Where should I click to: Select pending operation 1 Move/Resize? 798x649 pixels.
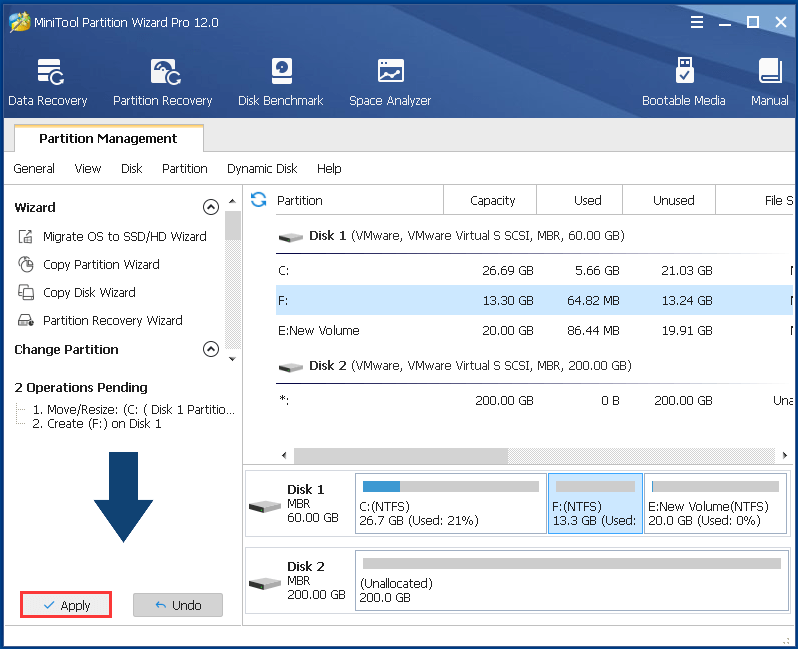[x=133, y=410]
